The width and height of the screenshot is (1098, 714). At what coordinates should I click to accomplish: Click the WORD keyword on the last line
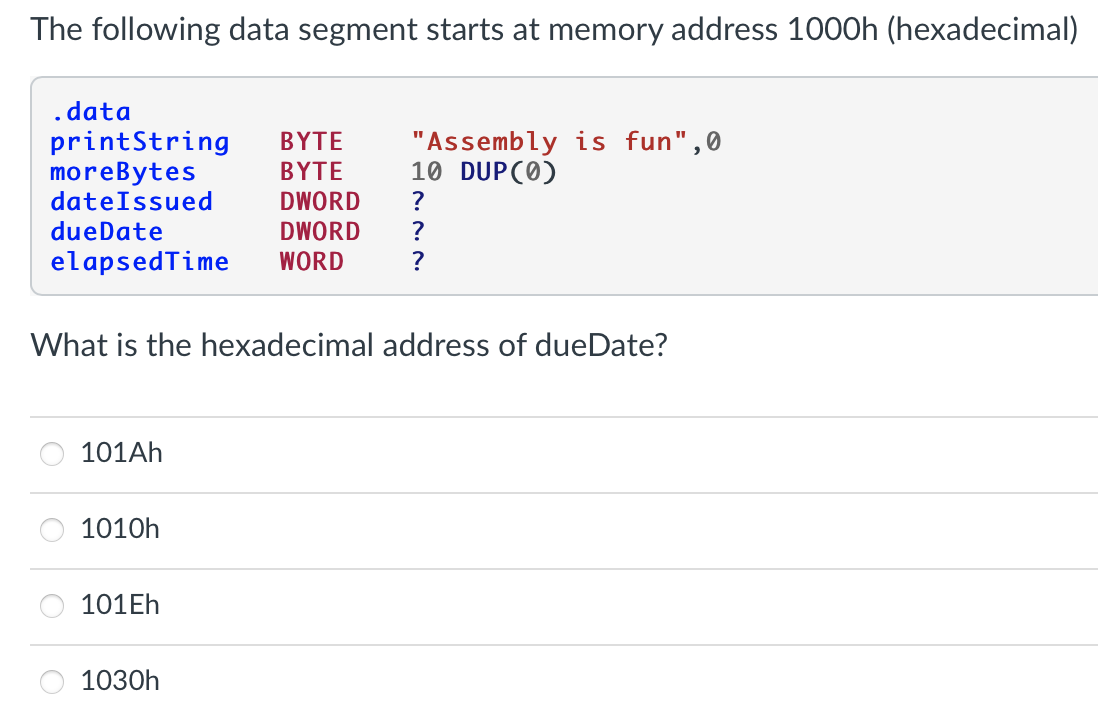[312, 261]
